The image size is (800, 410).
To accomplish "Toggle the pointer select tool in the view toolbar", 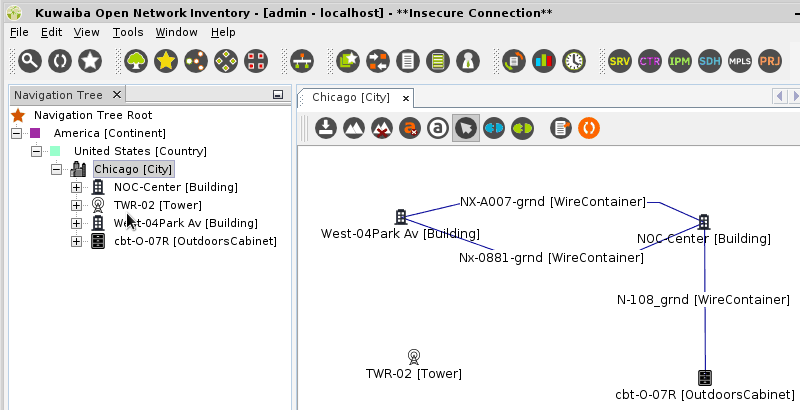I will tap(465, 128).
